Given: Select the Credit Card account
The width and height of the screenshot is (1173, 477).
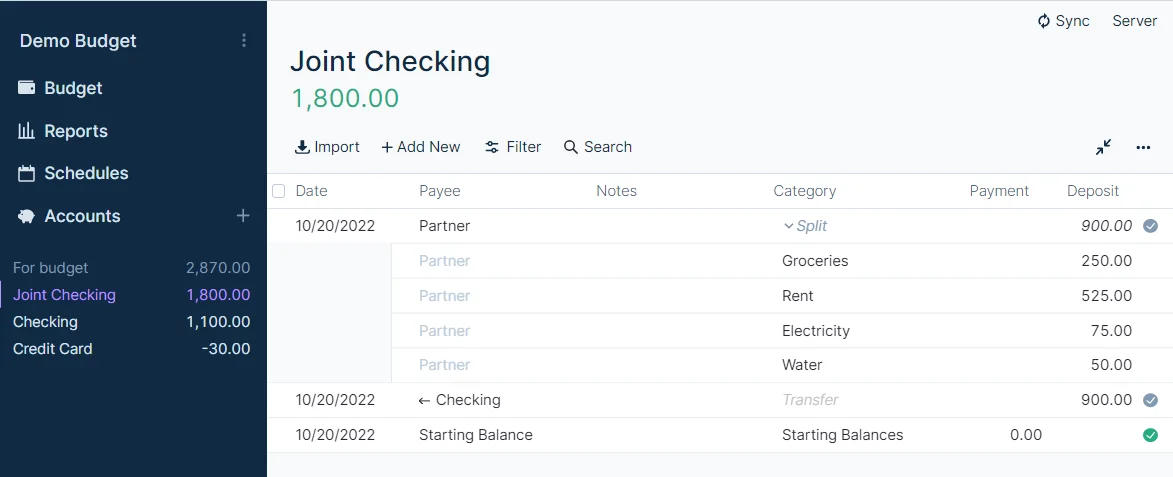Looking at the screenshot, I should [53, 349].
